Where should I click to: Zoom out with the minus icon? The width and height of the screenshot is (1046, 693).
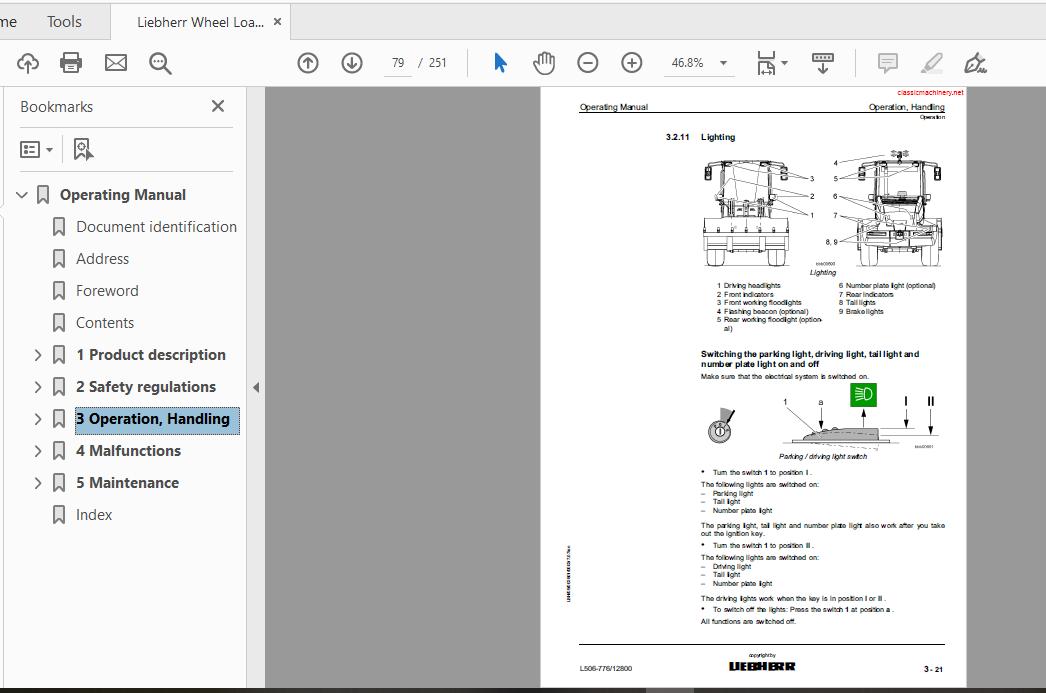pos(588,62)
